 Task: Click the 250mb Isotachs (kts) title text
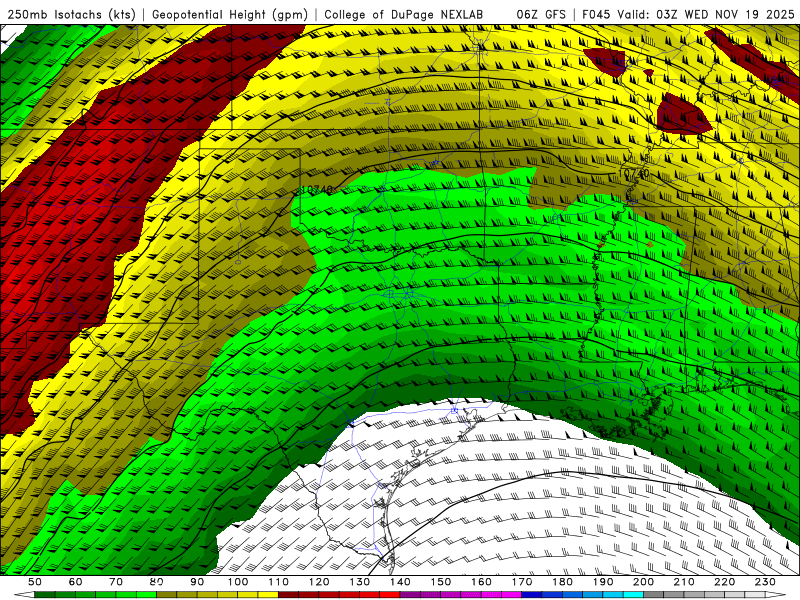pos(70,14)
